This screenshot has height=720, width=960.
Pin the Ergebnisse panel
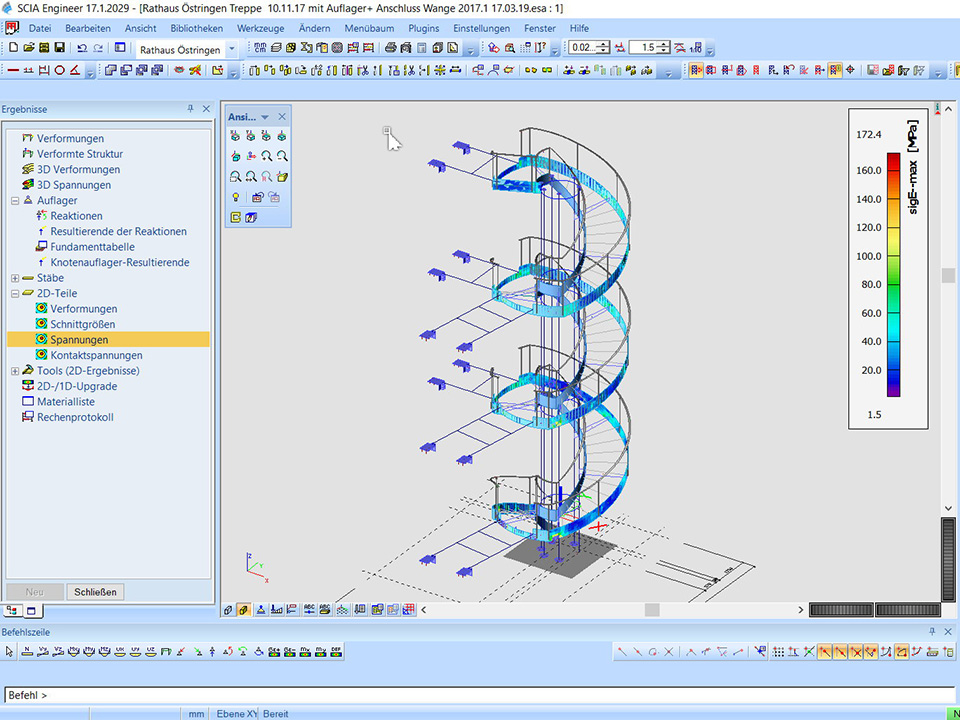190,109
